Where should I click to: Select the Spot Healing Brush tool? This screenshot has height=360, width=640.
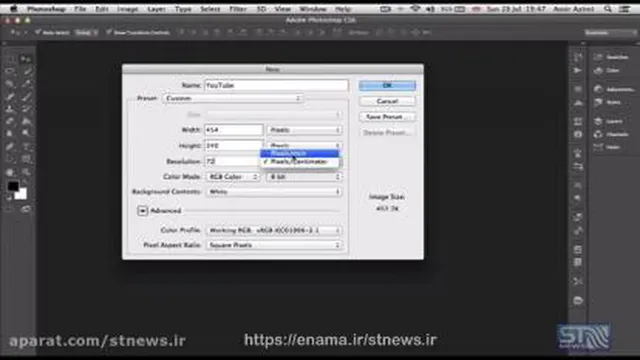[10, 97]
